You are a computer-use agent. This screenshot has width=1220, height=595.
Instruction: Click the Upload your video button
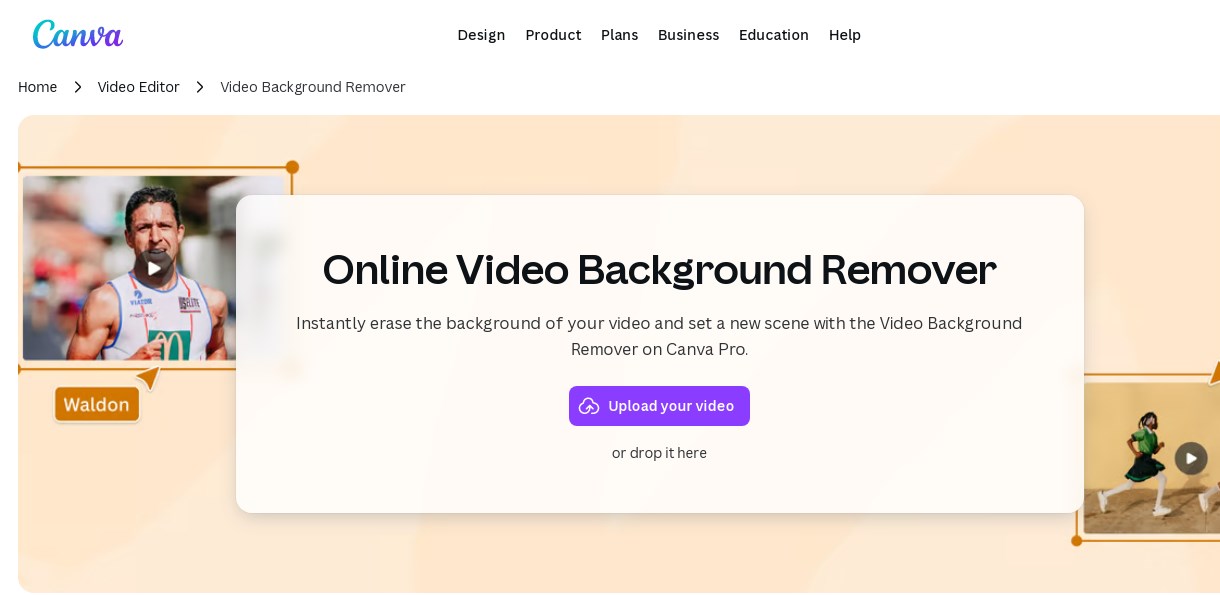[x=659, y=406]
